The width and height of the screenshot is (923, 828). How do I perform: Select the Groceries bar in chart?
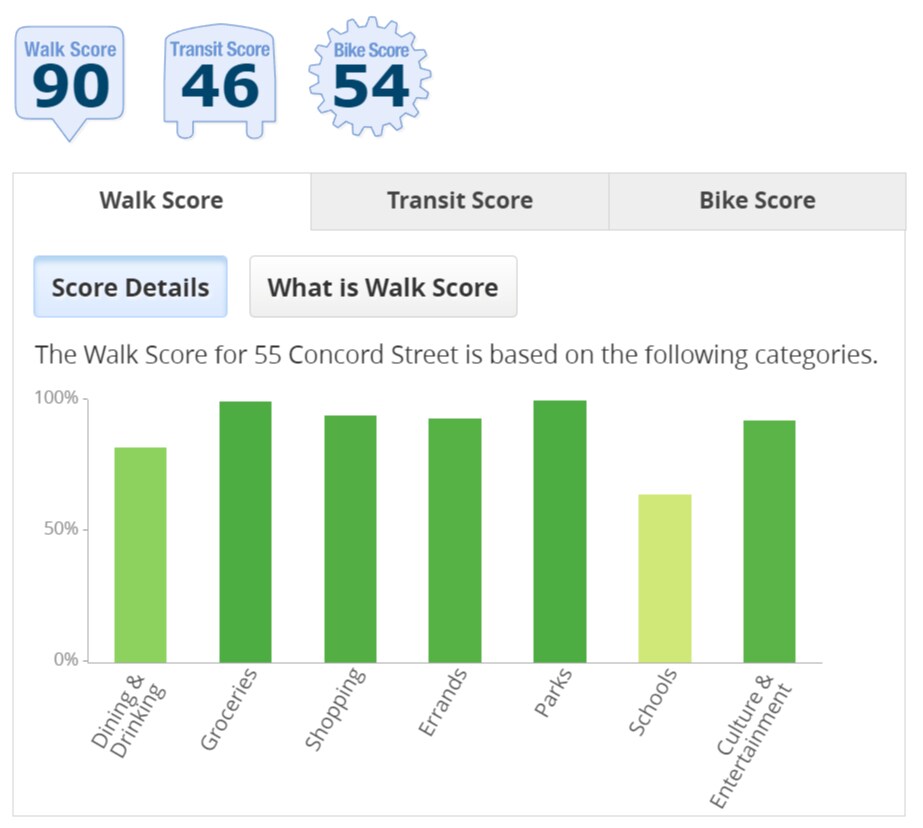[245, 532]
